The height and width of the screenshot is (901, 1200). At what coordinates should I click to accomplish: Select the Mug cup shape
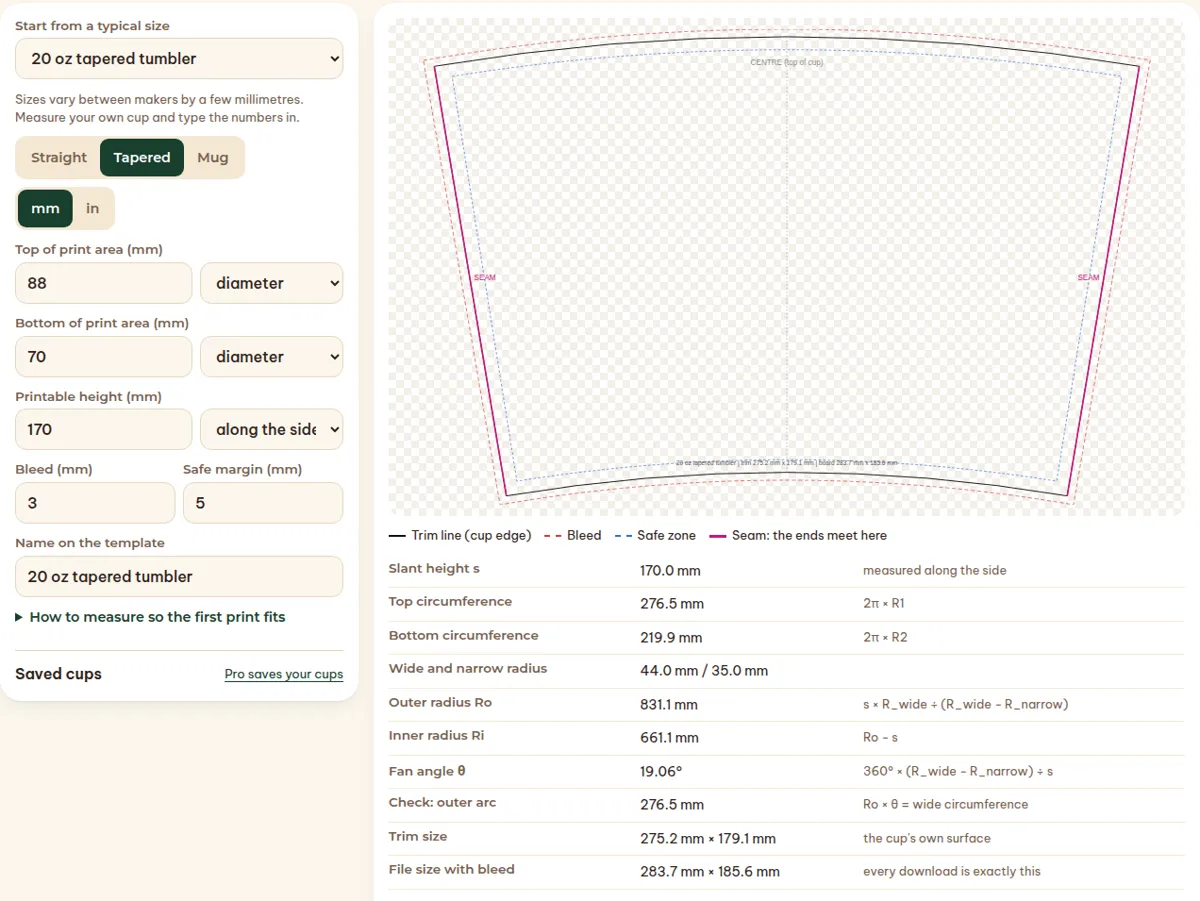point(213,158)
